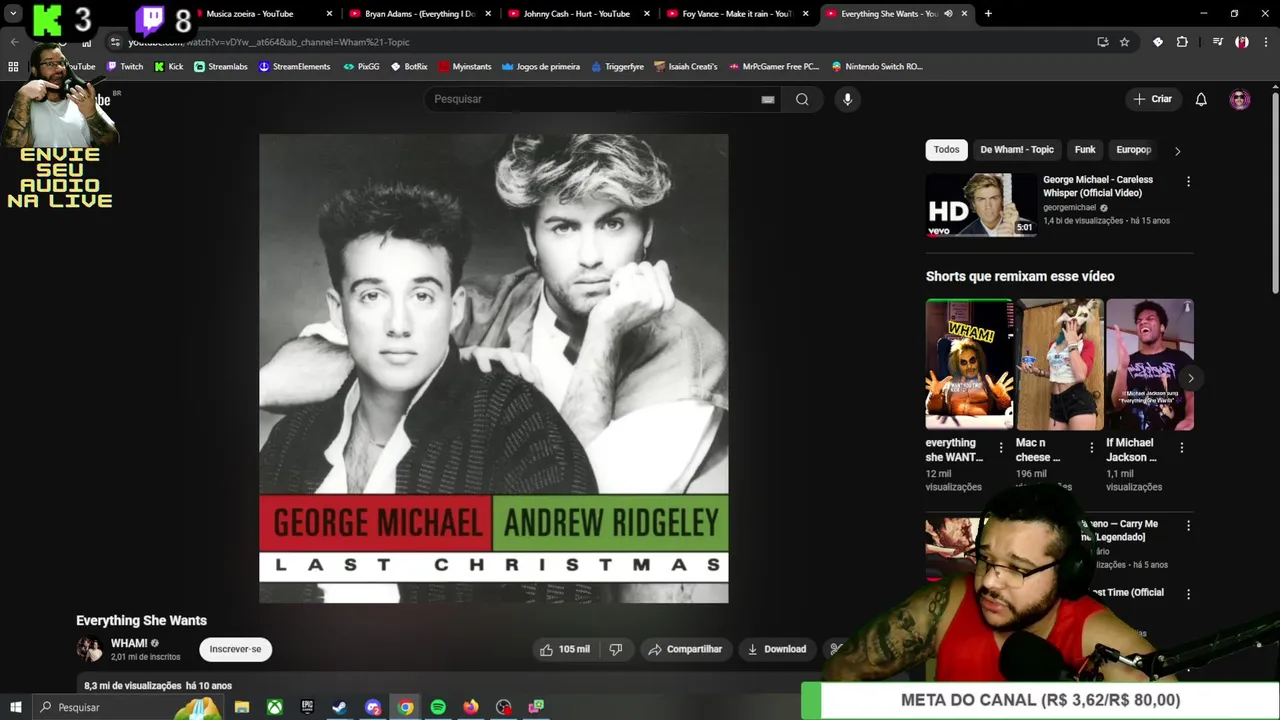This screenshot has width=1280, height=720.
Task: Dislike the video with thumbs-down
Action: click(x=616, y=649)
